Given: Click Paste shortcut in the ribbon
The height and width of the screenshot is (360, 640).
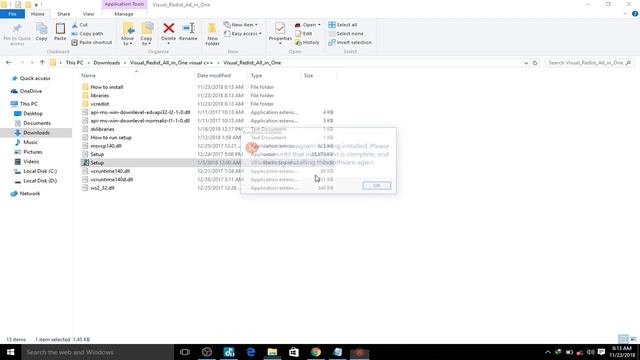Looking at the screenshot, I should click(92, 42).
